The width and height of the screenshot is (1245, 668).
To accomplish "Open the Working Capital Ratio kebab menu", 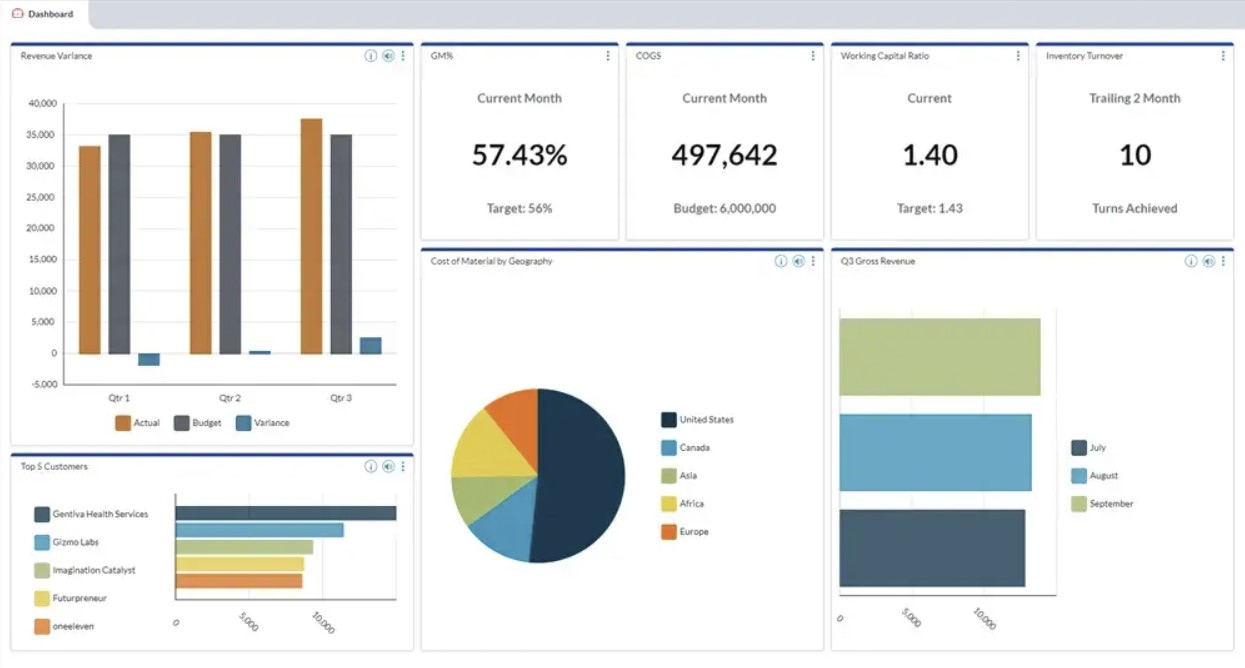I will click(x=1018, y=56).
